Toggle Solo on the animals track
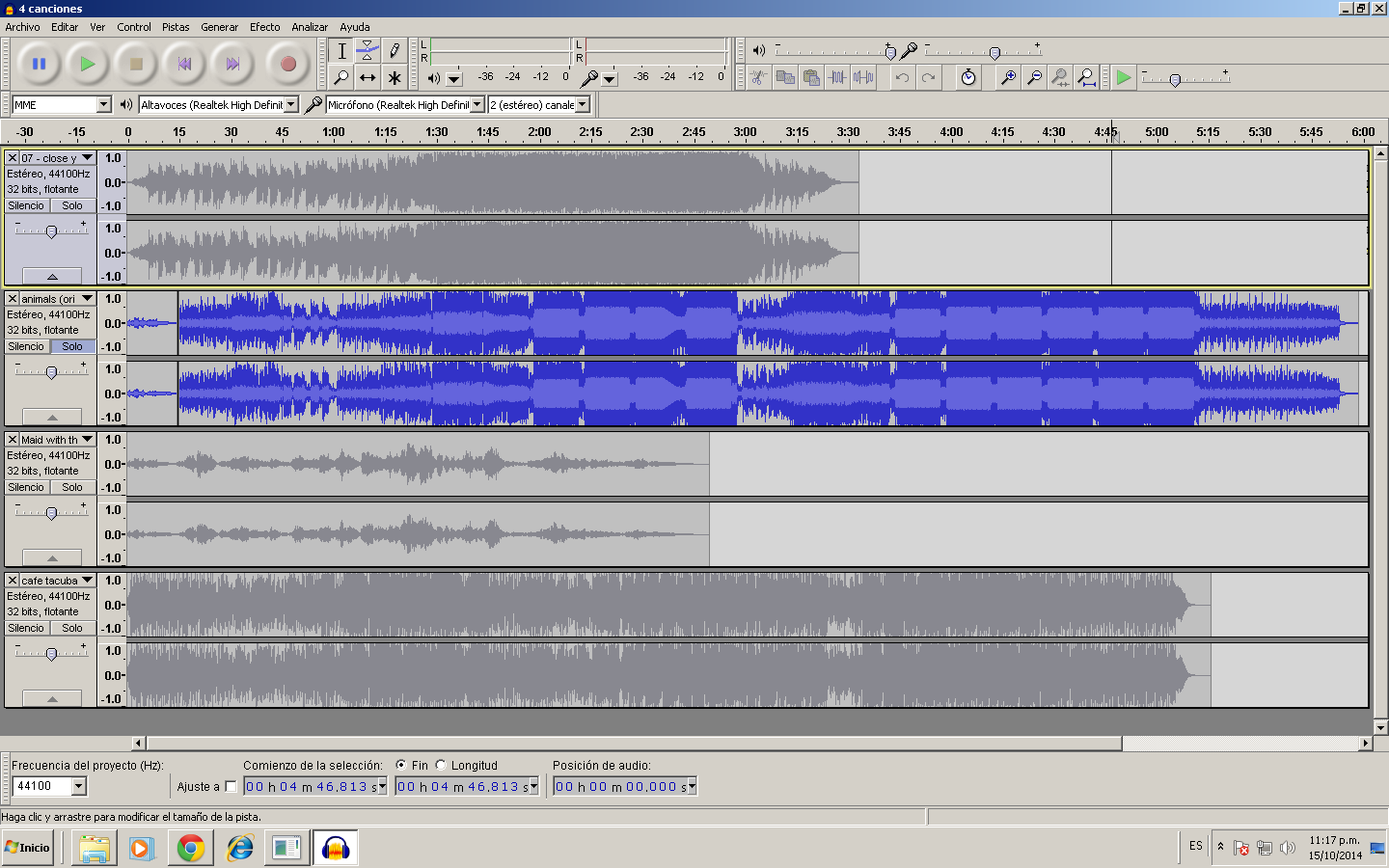 pyautogui.click(x=72, y=346)
